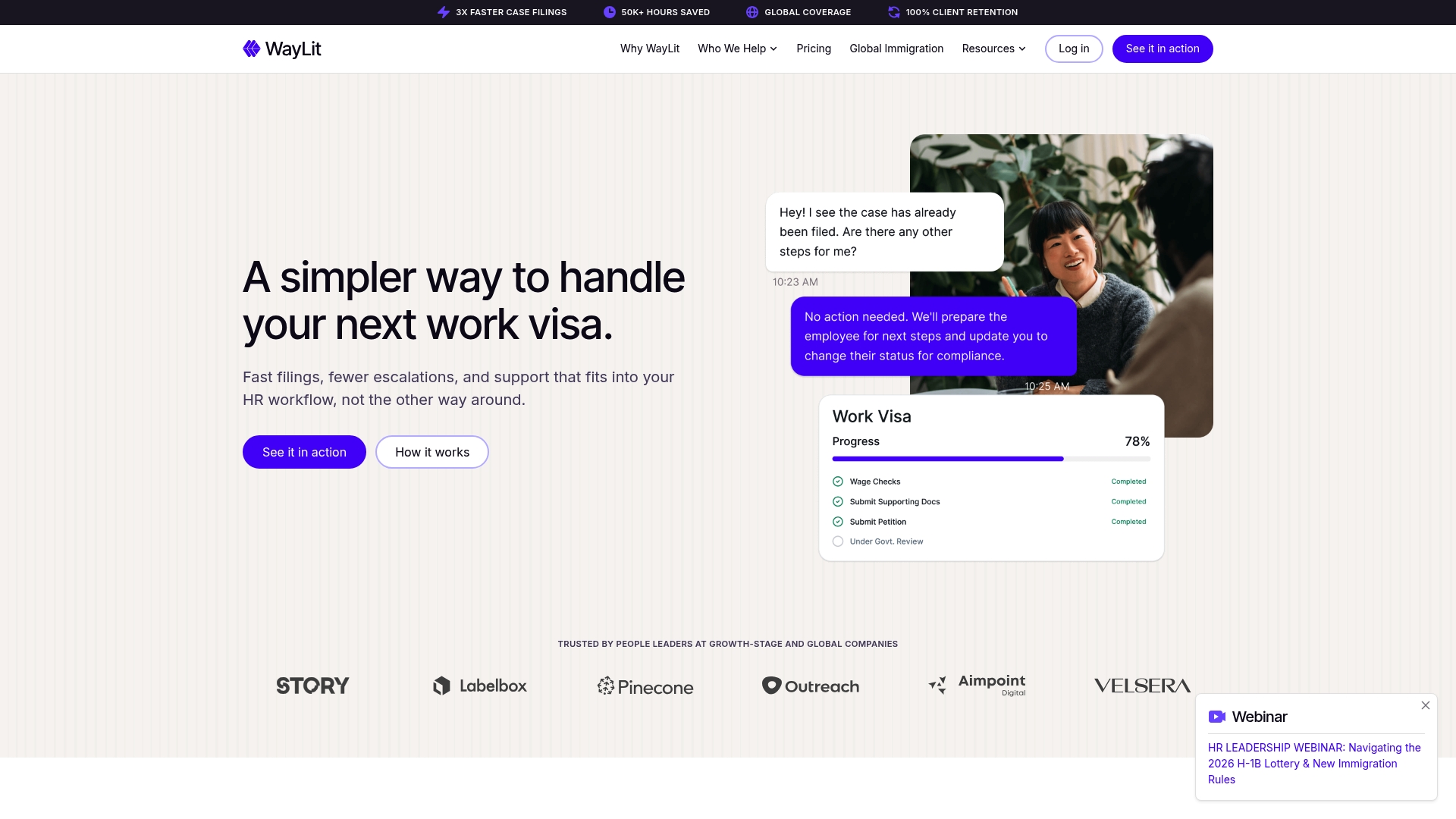Screen dimensions: 1456x819
Task: Click See it in action in header
Action: point(1163,49)
